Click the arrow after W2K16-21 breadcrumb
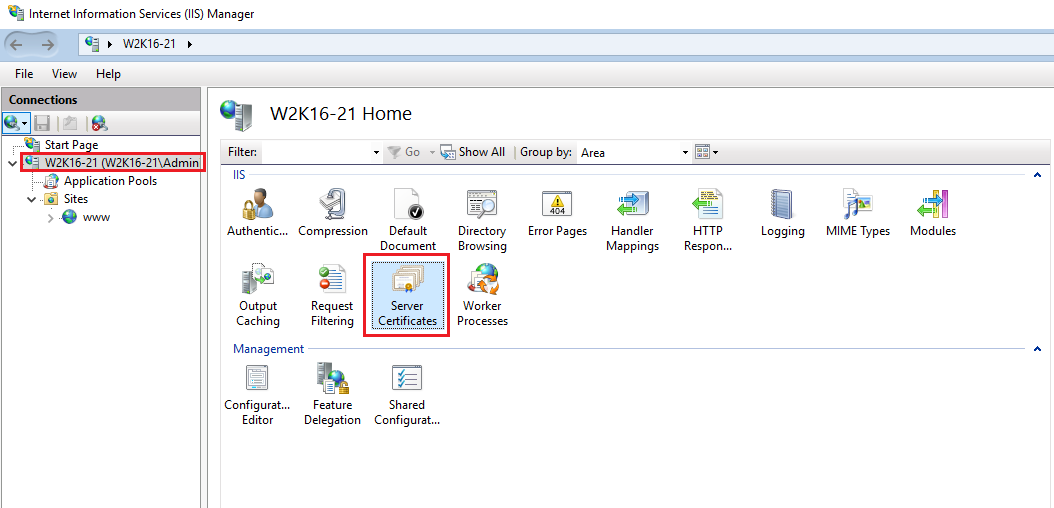The height and width of the screenshot is (508, 1054). [190, 44]
